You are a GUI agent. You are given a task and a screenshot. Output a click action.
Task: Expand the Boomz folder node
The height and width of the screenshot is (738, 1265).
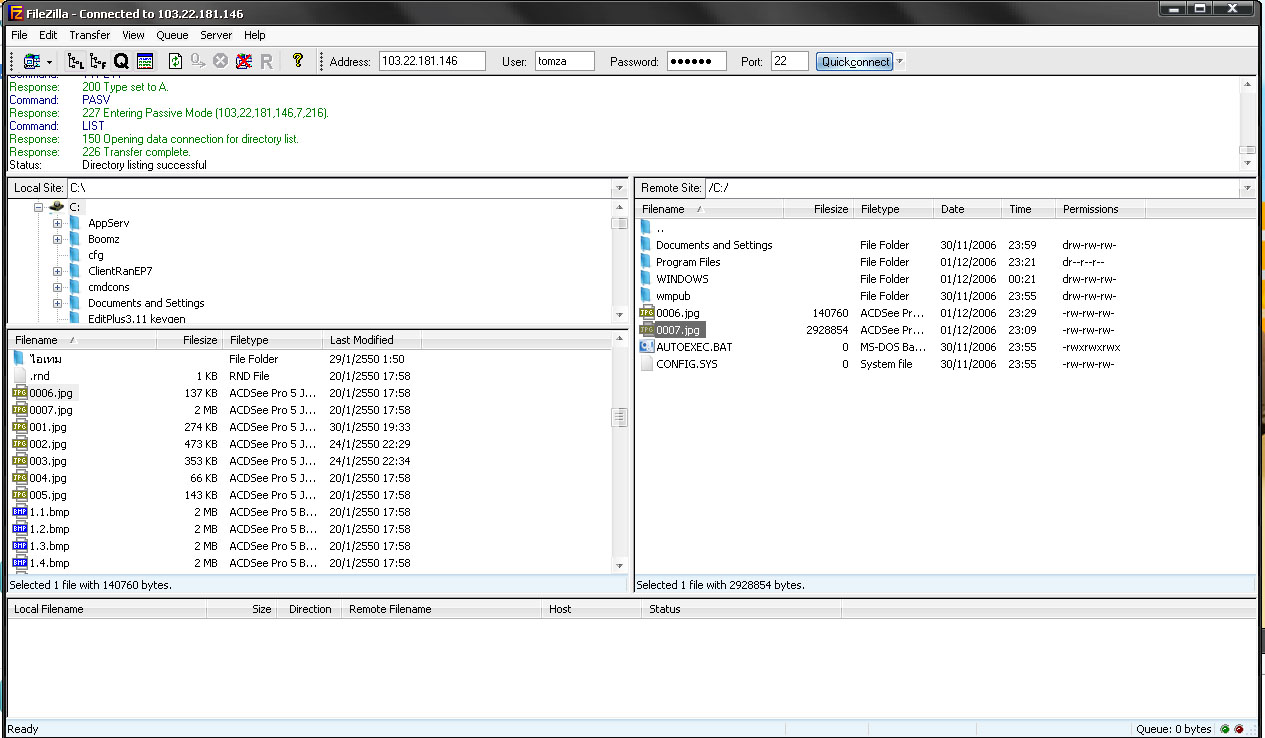58,239
